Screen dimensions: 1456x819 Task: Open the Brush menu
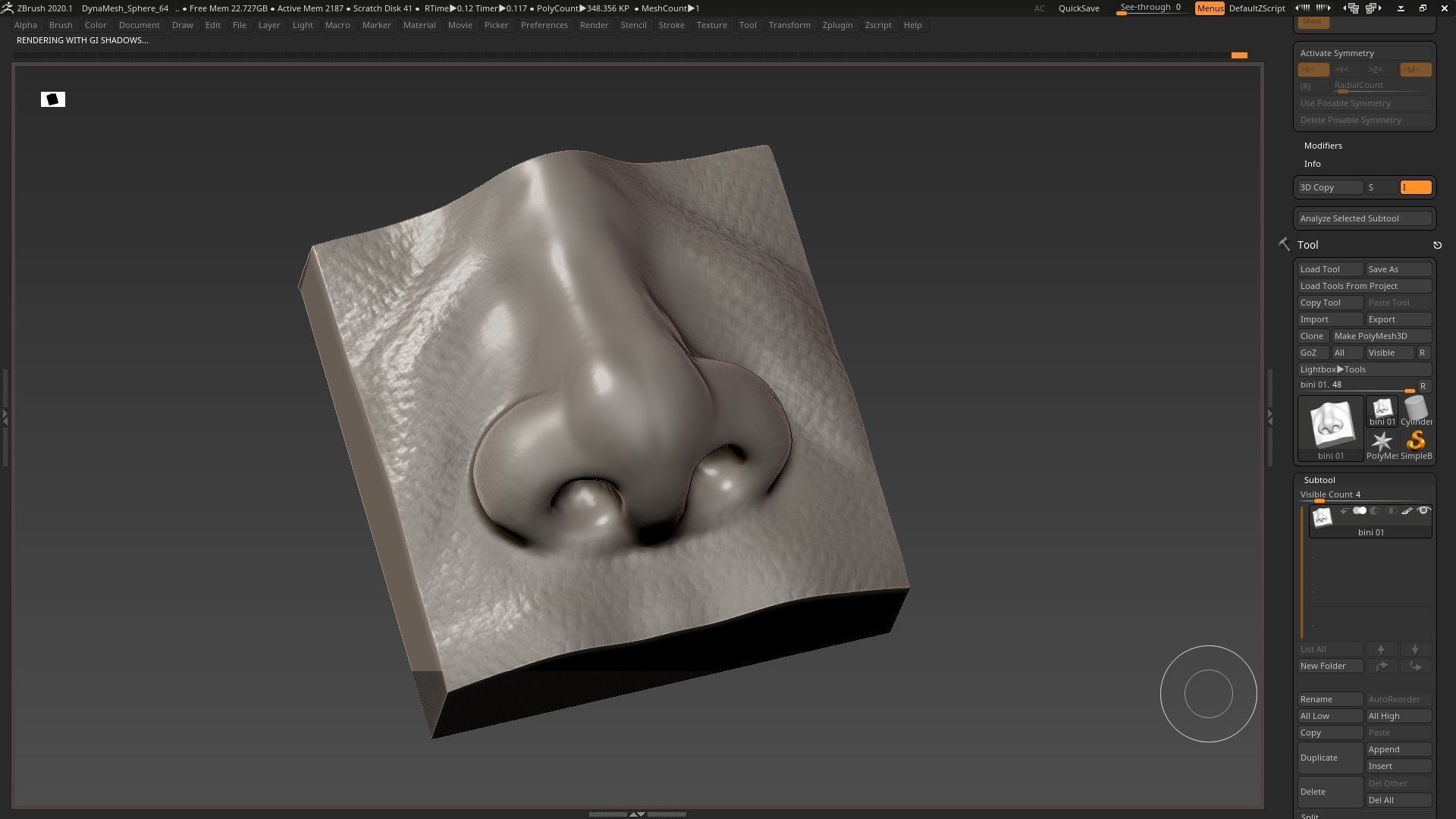[x=61, y=25]
